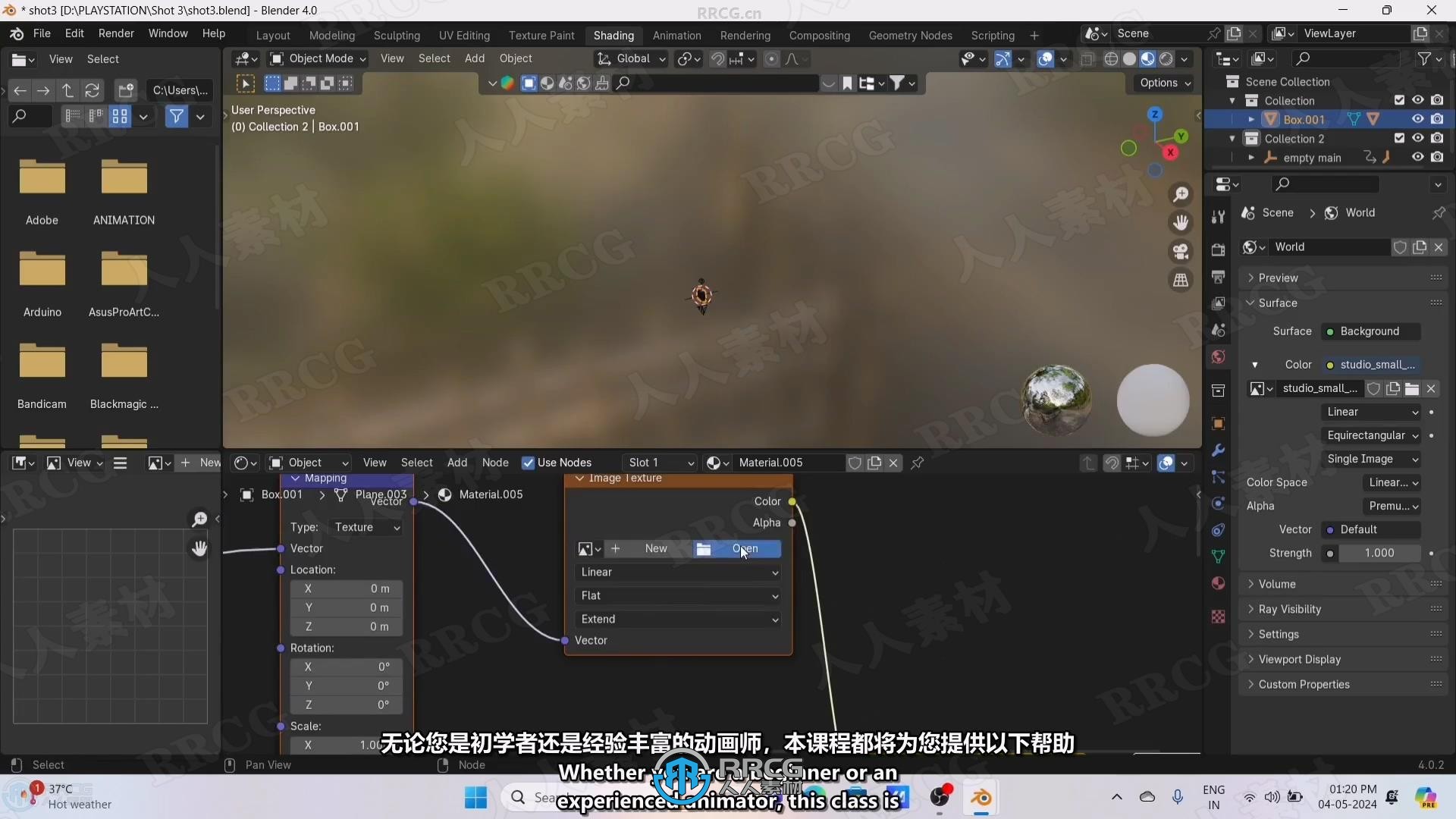Toggle viewport gizmos display
The width and height of the screenshot is (1456, 819).
pos(1003,59)
